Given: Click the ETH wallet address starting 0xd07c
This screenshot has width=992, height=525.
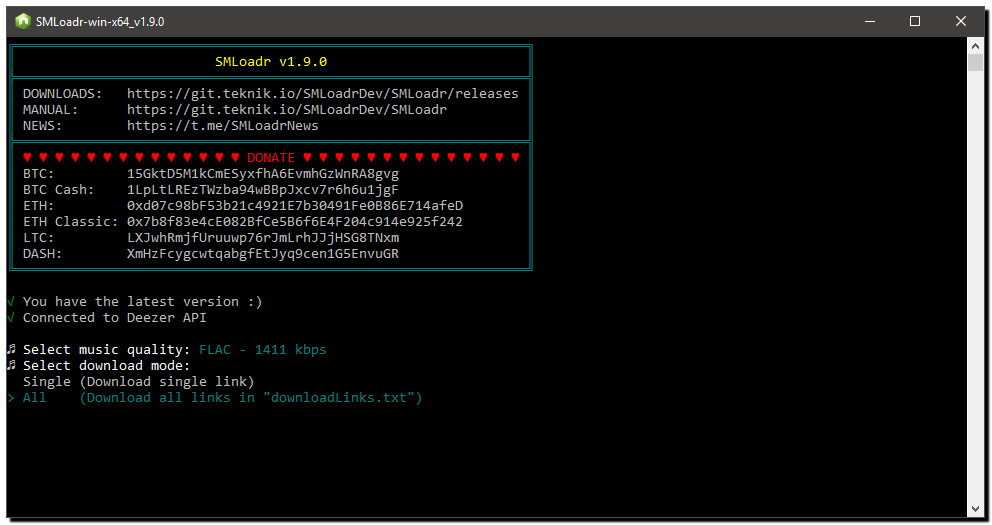Looking at the screenshot, I should (295, 206).
